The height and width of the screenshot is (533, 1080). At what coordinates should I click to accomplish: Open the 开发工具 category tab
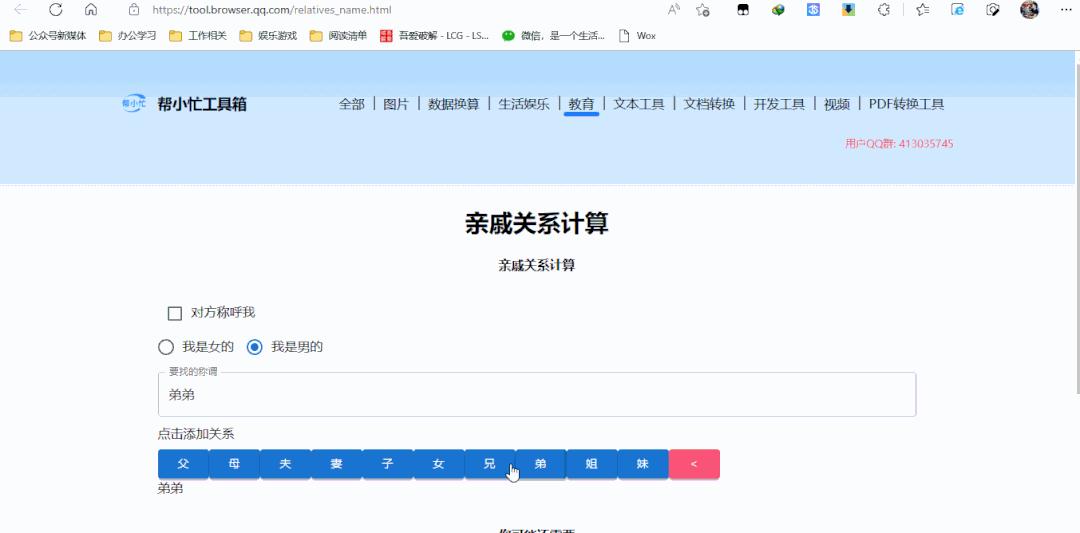tap(780, 104)
